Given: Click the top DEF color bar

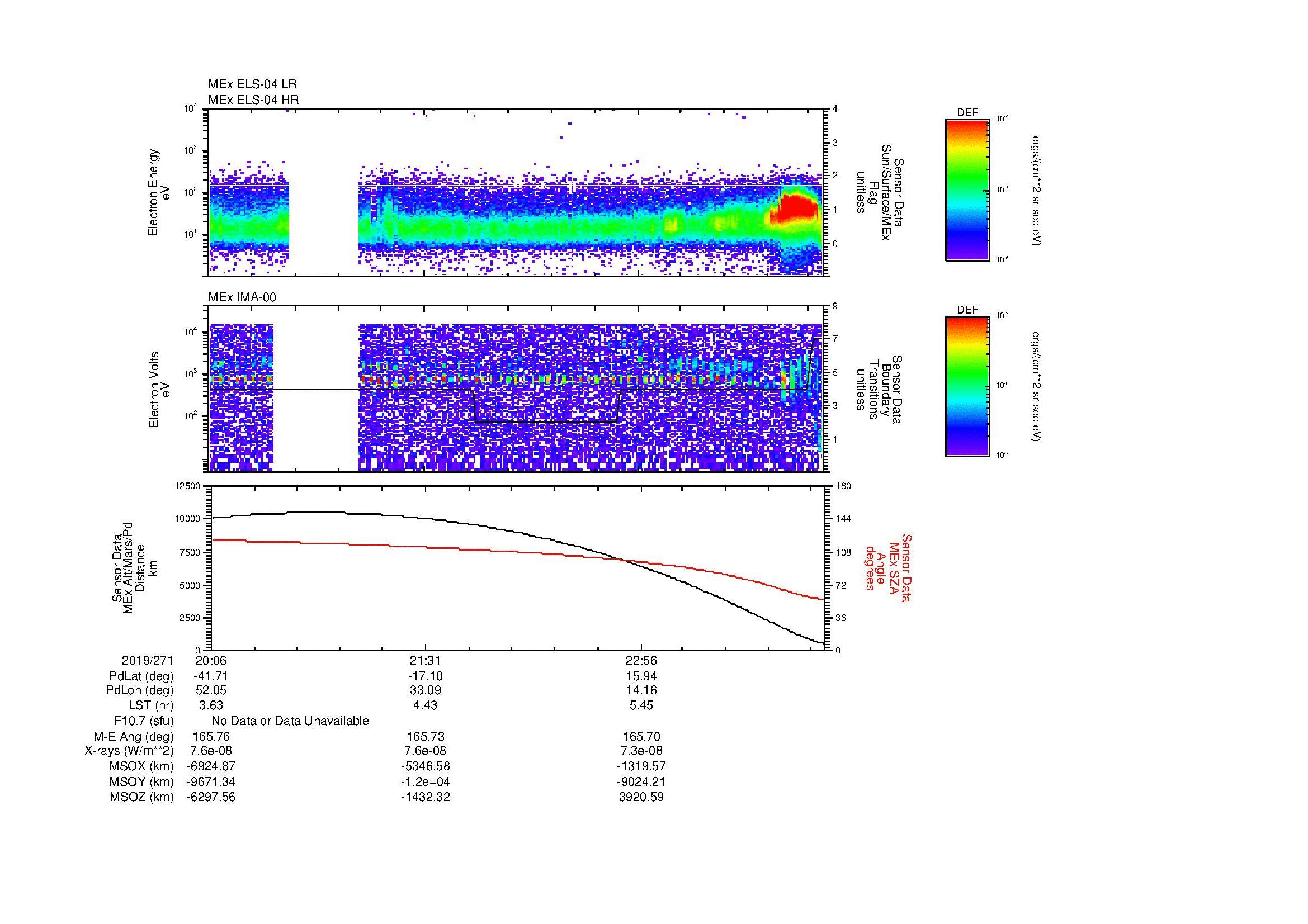Looking at the screenshot, I should click(x=967, y=189).
